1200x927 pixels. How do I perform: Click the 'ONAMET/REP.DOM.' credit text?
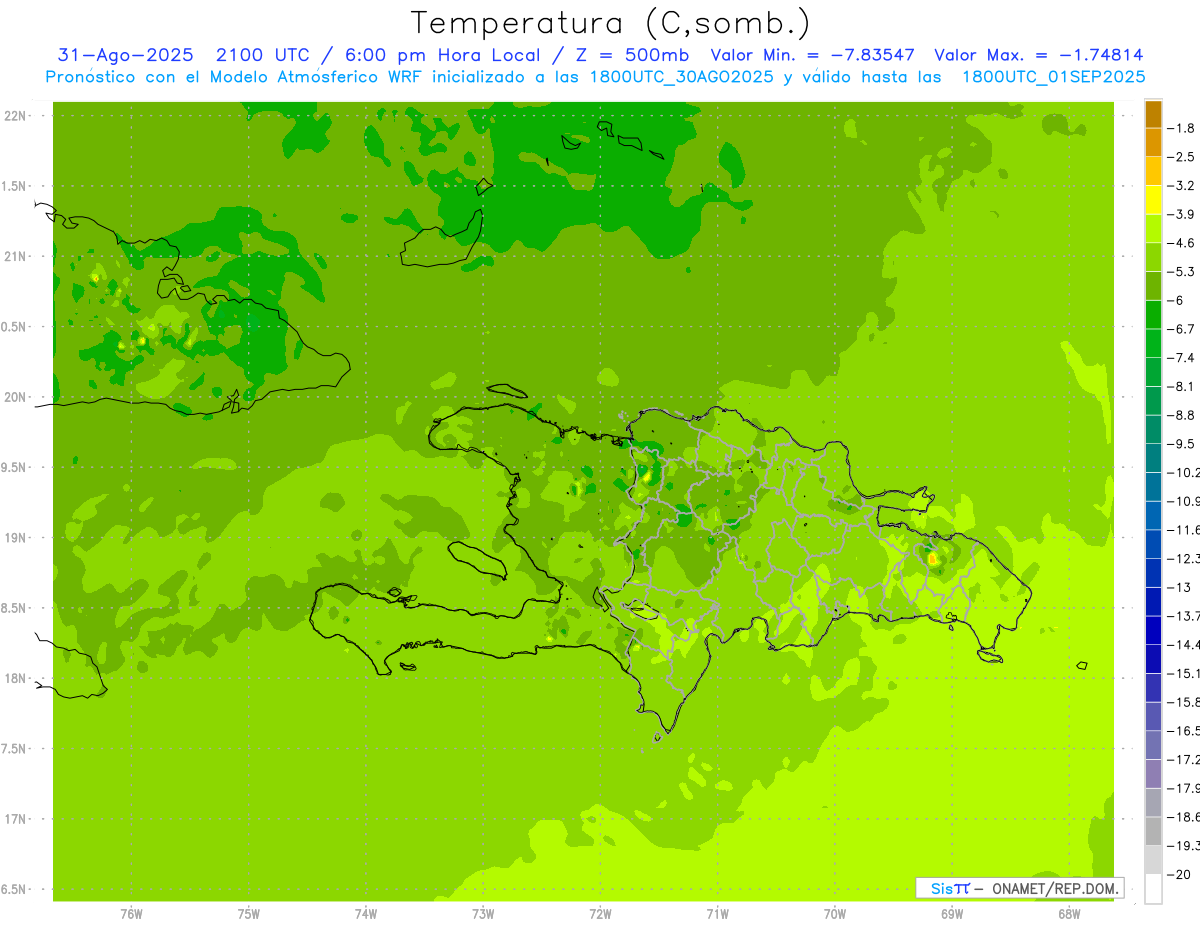[1054, 888]
